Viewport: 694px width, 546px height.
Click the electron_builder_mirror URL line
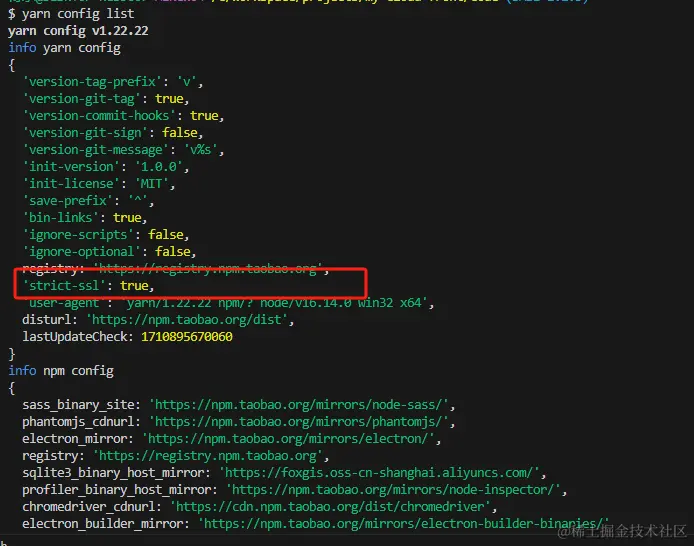click(x=316, y=524)
